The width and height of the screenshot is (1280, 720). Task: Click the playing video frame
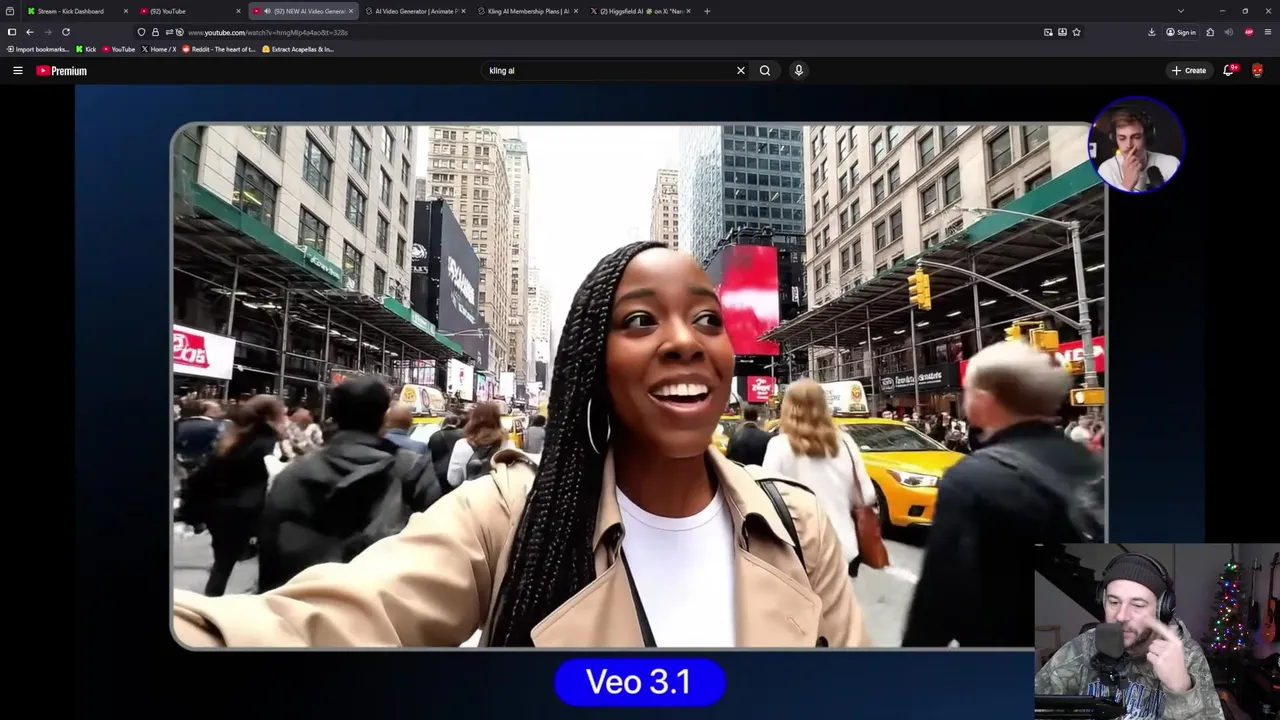click(640, 385)
